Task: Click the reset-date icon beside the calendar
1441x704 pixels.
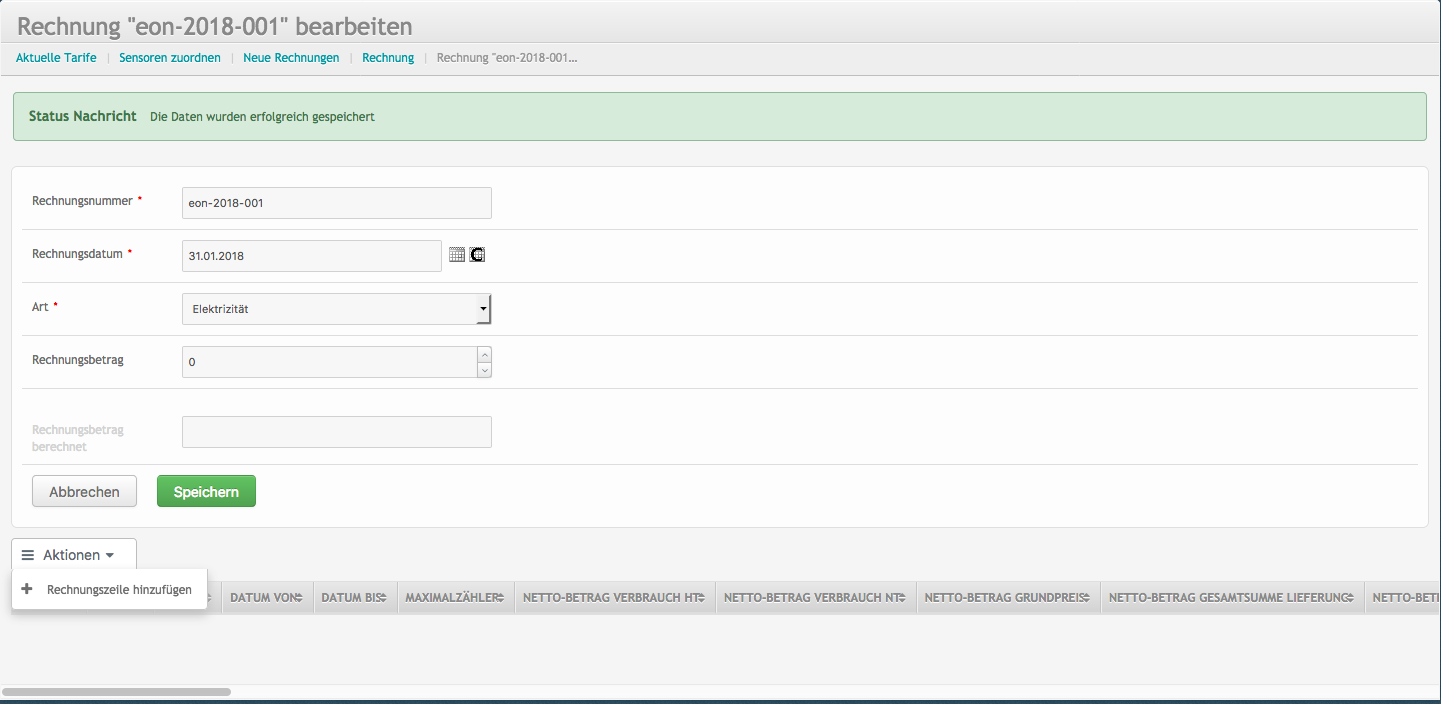Action: point(477,255)
